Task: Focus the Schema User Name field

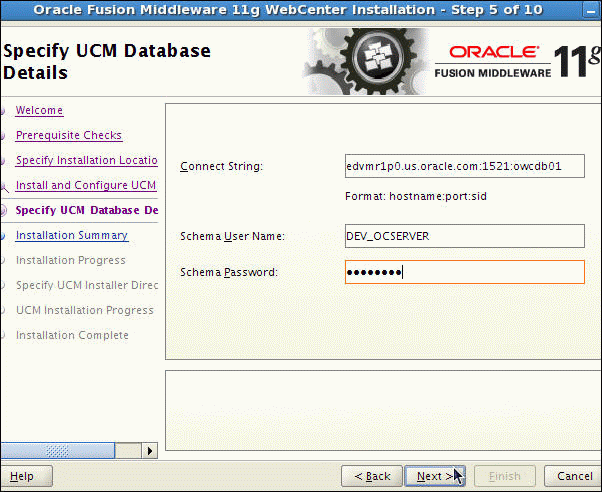Action: click(465, 236)
